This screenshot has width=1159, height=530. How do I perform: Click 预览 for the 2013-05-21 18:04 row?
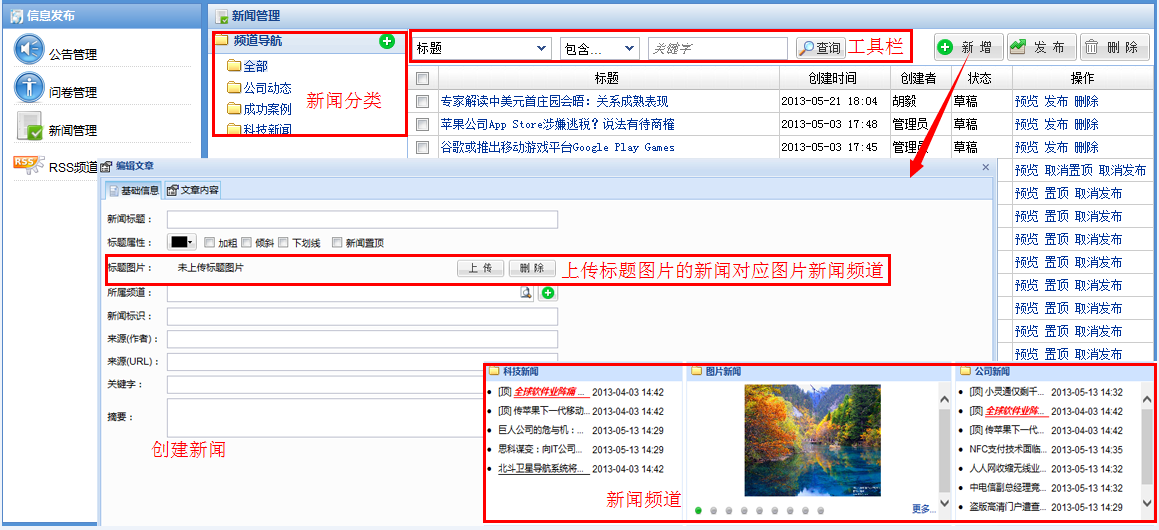point(1027,101)
